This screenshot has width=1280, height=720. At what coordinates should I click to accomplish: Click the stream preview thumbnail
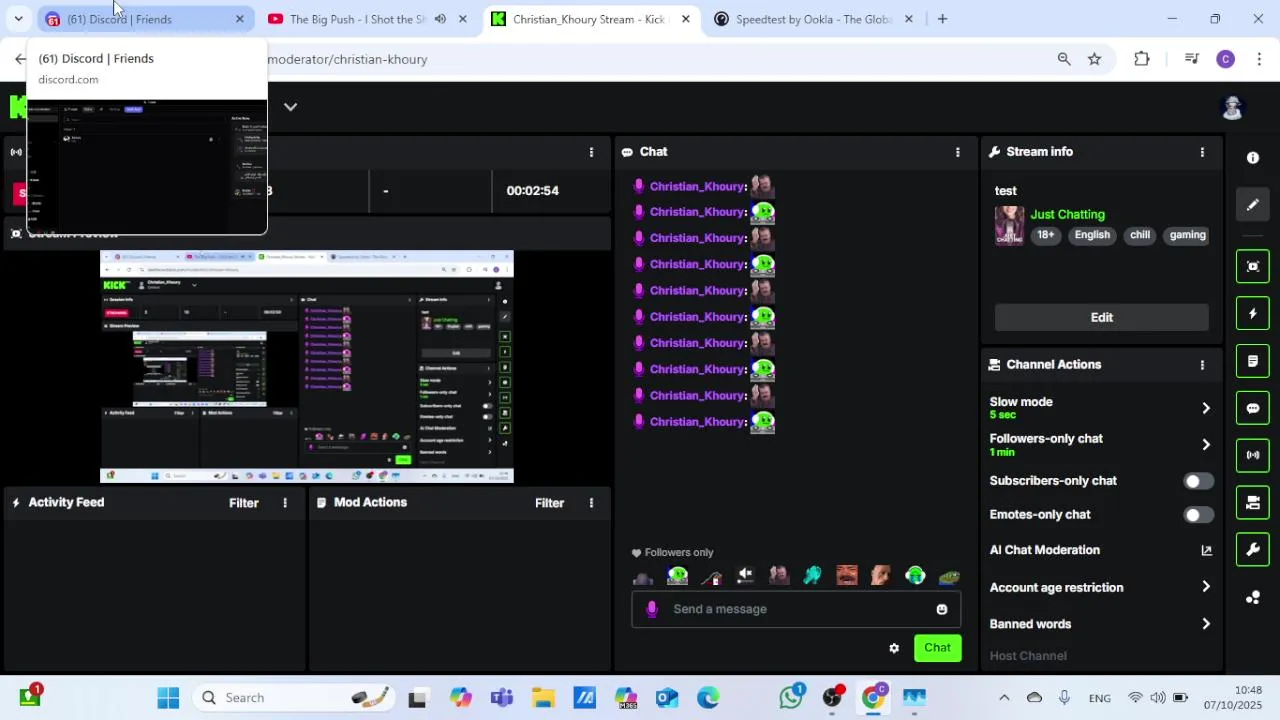[x=307, y=367]
